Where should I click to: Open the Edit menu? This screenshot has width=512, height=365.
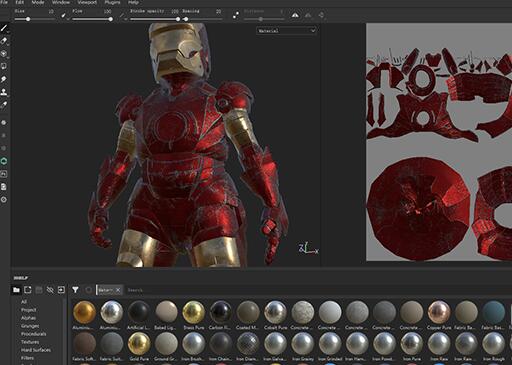tap(20, 2)
